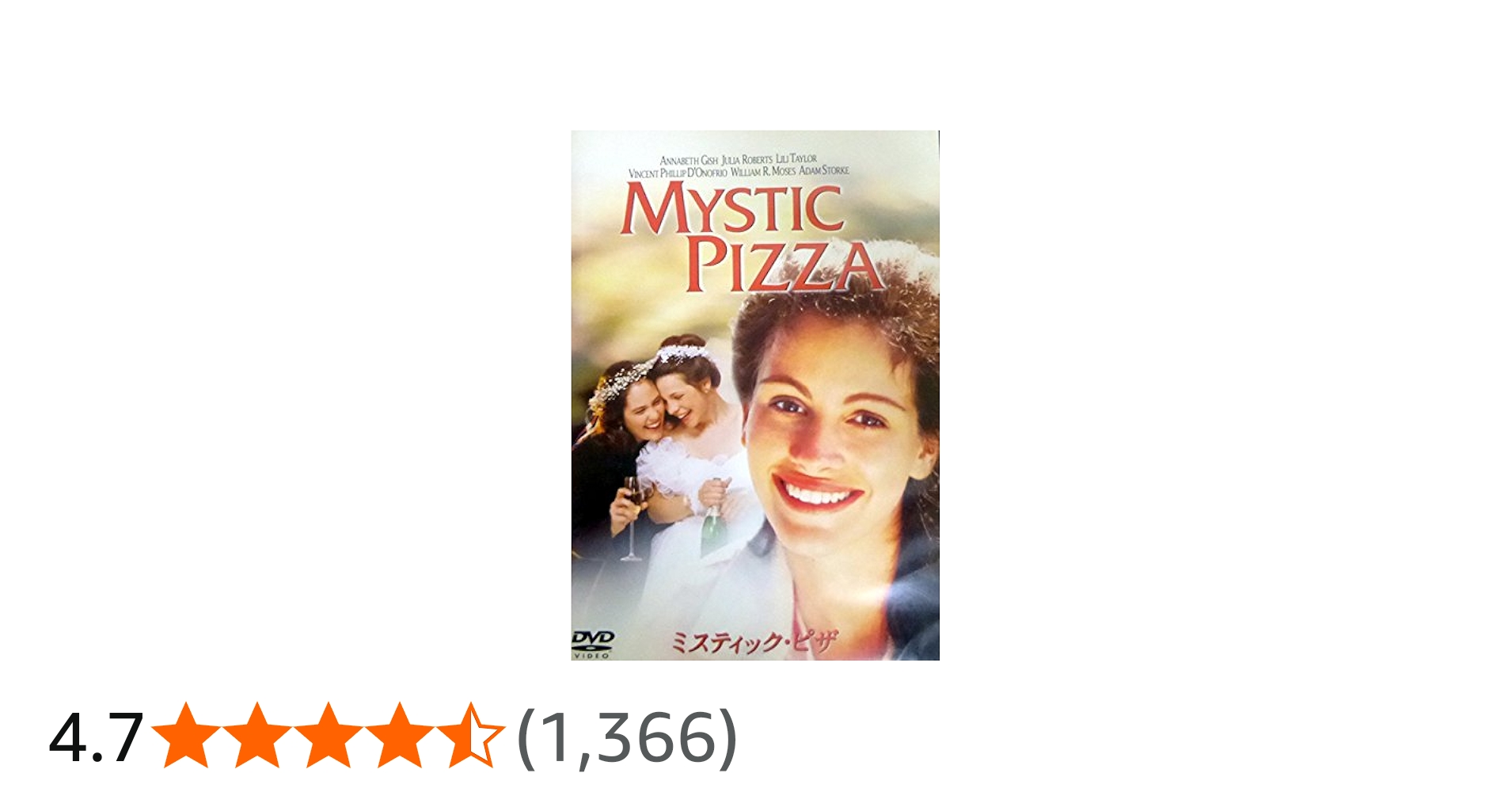Click the Japanese title ミスティック・ピザ
The image size is (1512, 792).
pyautogui.click(x=752, y=642)
